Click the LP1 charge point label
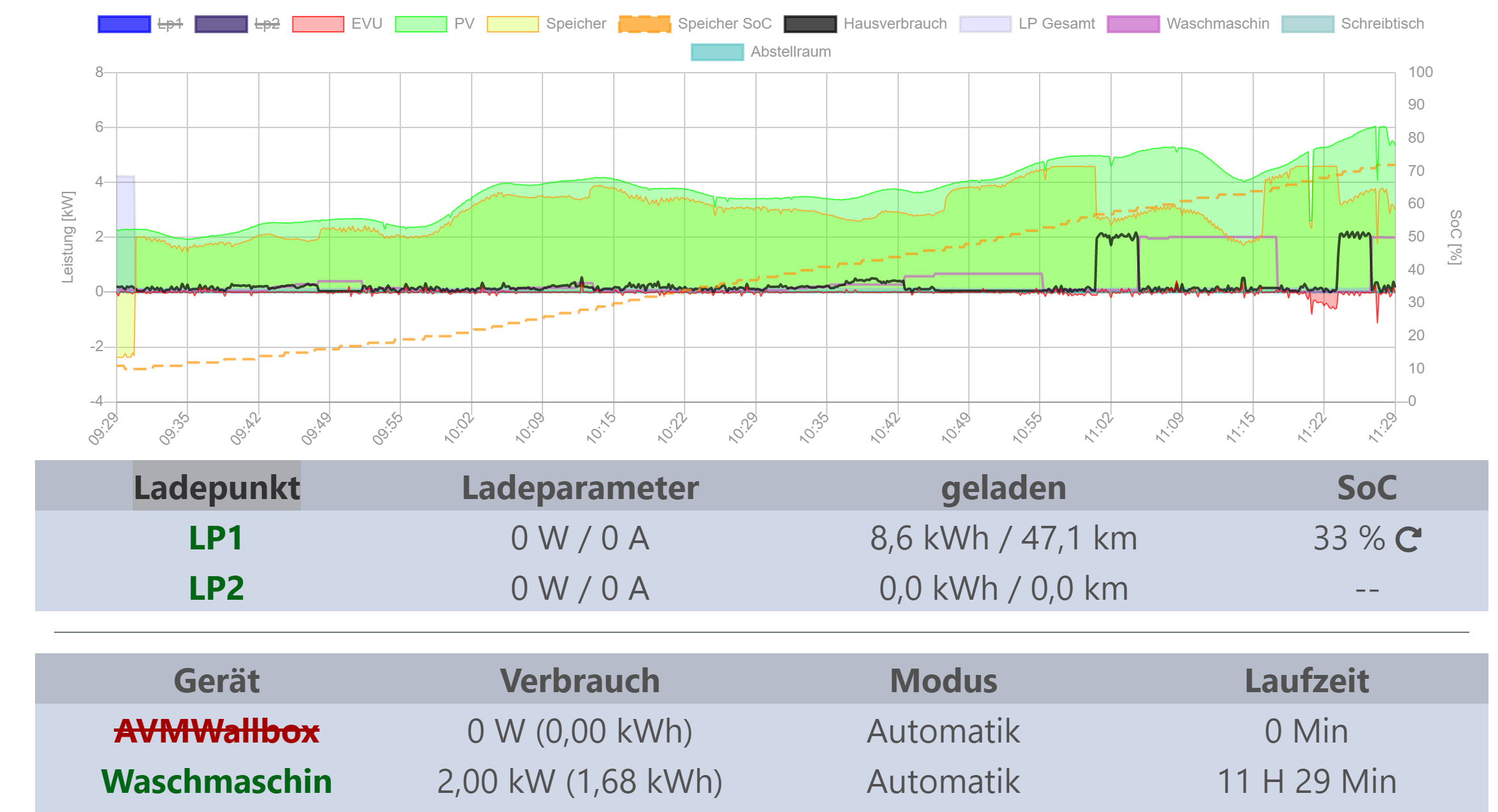This screenshot has height=812, width=1498. (216, 538)
